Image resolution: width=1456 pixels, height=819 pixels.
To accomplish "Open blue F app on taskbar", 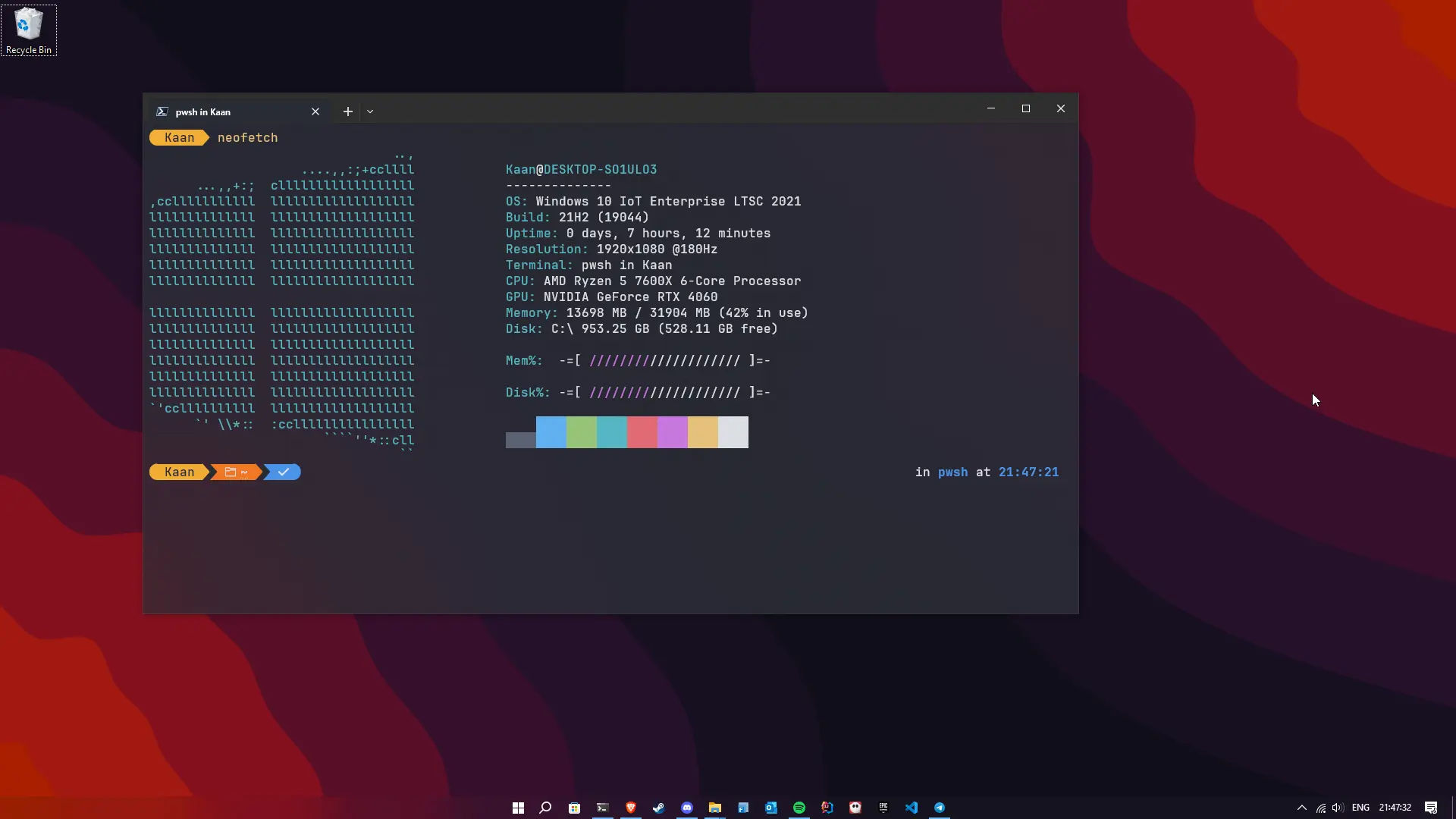I will (x=743, y=808).
